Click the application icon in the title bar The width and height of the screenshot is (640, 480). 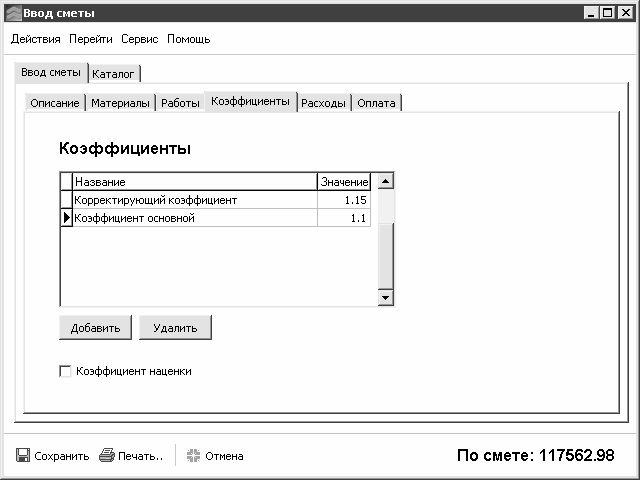[14, 13]
